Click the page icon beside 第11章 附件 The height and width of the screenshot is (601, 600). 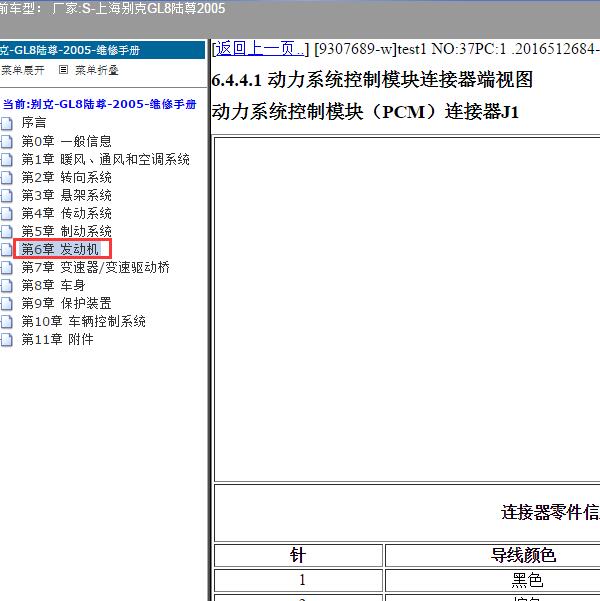click(7, 339)
